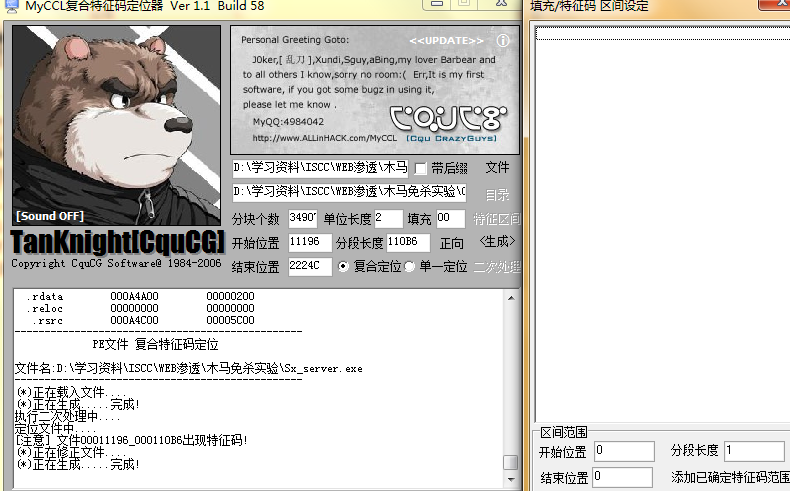Screen dimensions: 790x491
Task: Toggle the [Sound OFF] label
Action: coord(50,216)
